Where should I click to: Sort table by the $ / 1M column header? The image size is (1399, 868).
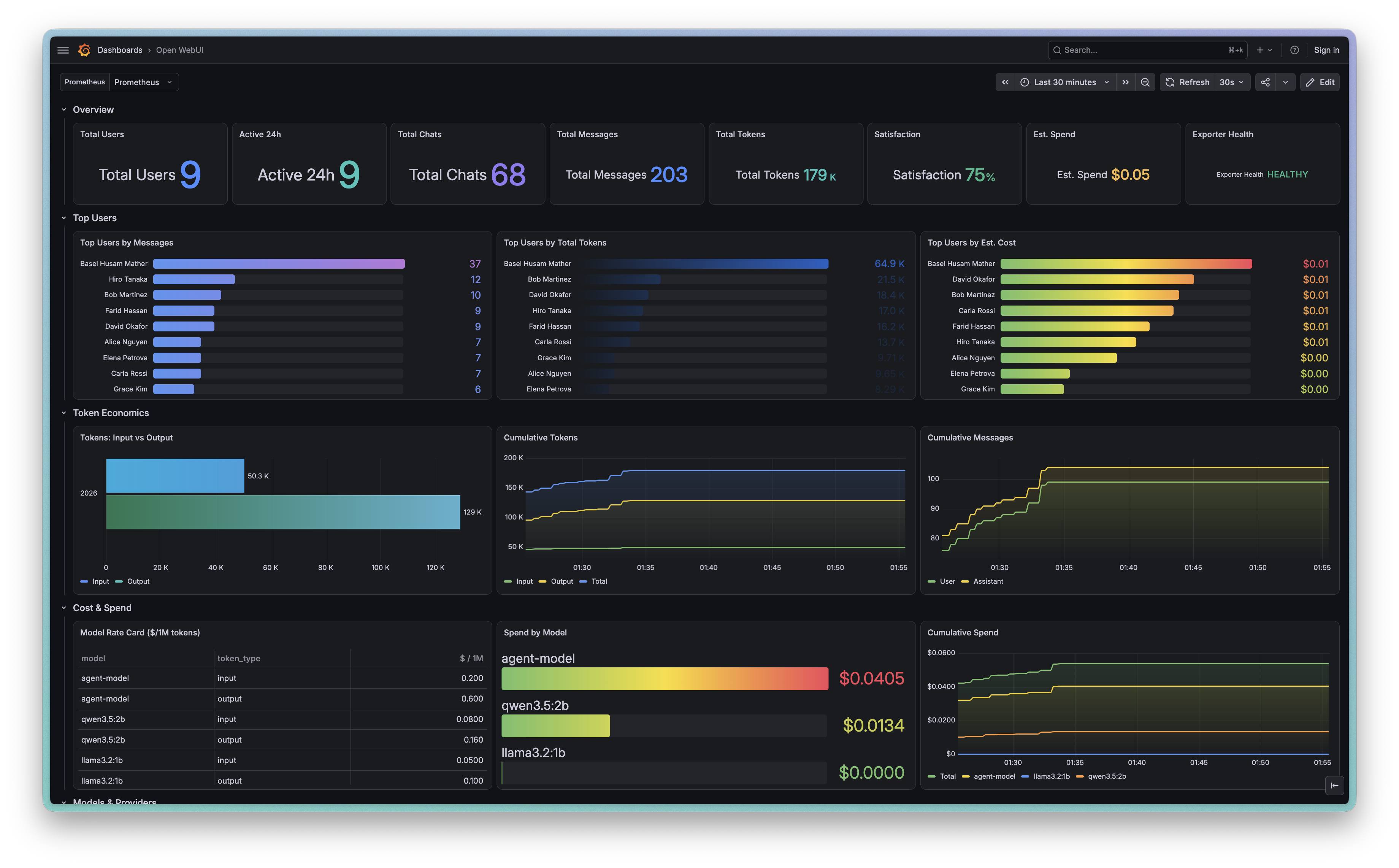pos(471,659)
